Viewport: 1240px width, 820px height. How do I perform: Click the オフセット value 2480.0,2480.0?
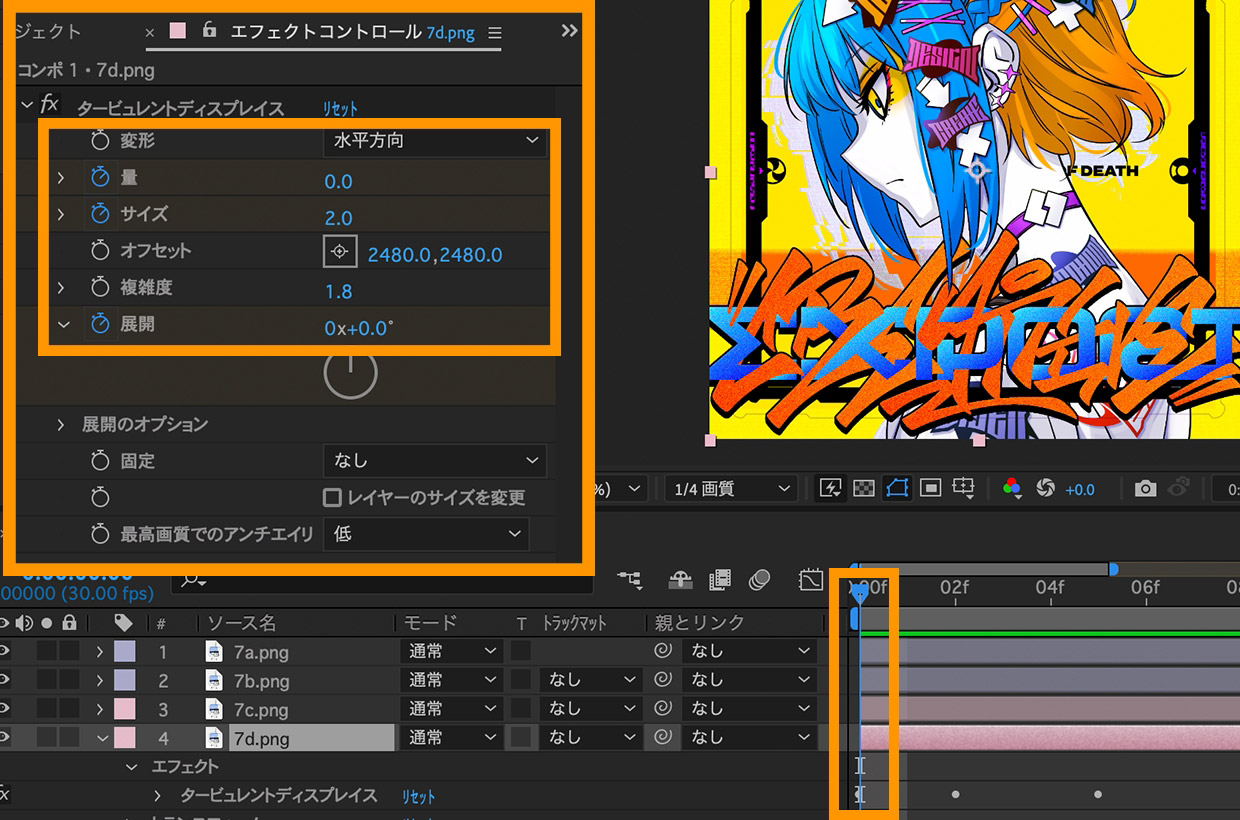point(435,255)
